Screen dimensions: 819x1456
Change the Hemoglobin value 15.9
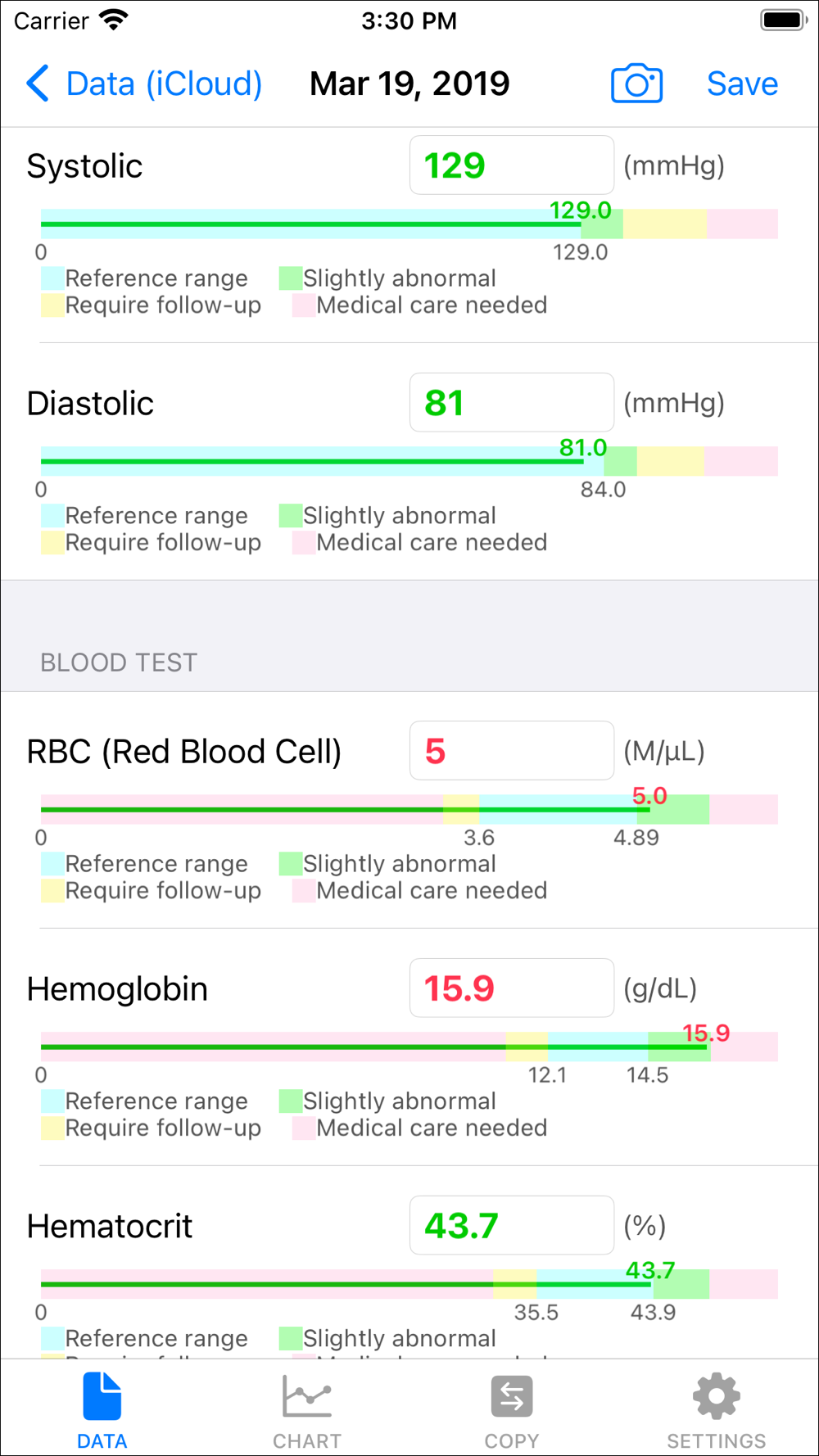point(511,988)
